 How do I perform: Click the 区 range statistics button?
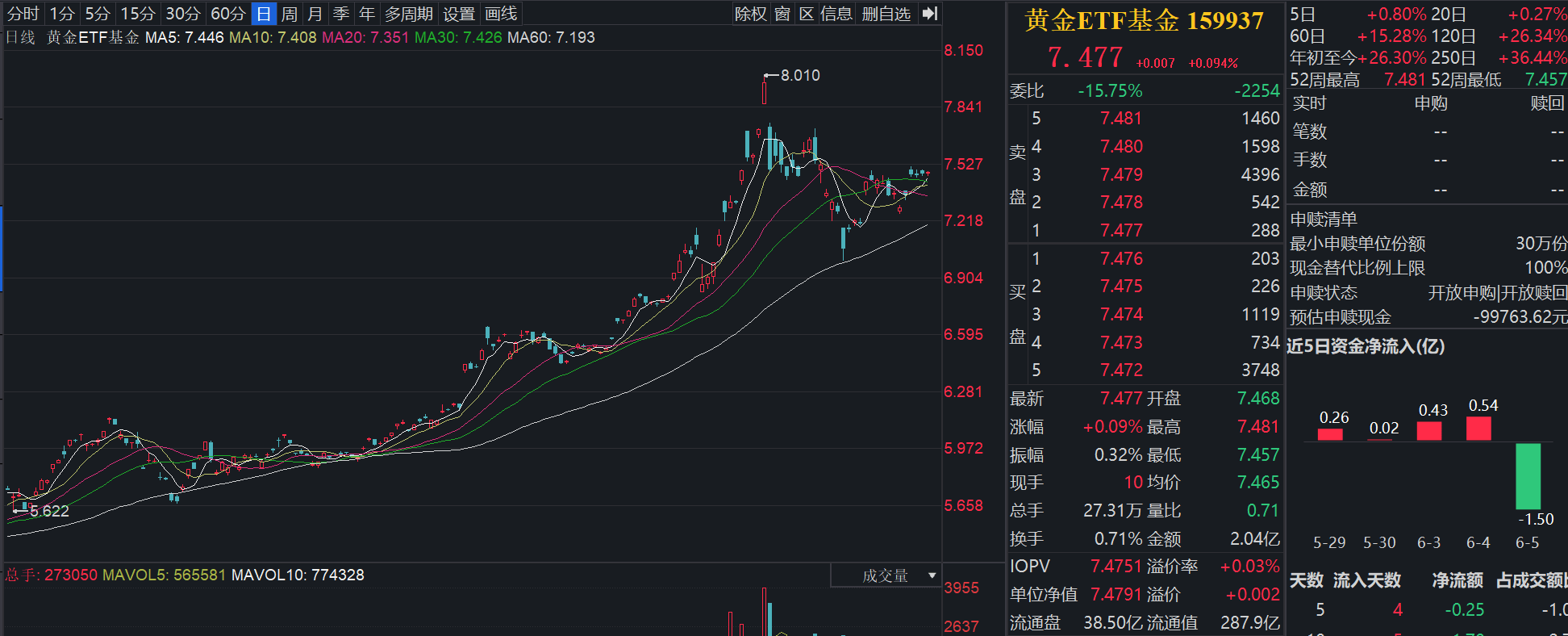[x=807, y=14]
